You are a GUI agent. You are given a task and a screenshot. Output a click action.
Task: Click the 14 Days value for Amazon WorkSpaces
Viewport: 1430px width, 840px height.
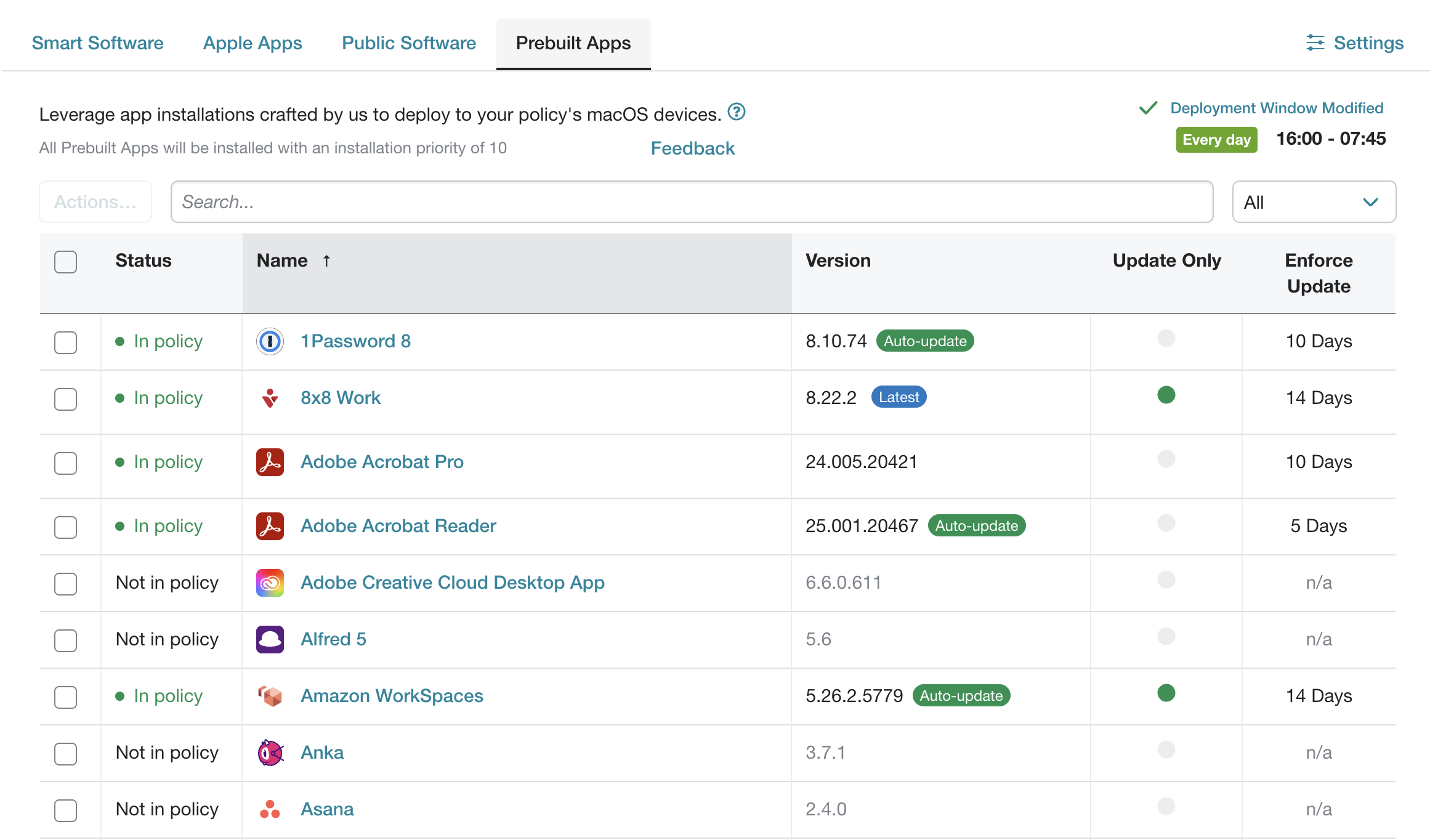[x=1319, y=696]
